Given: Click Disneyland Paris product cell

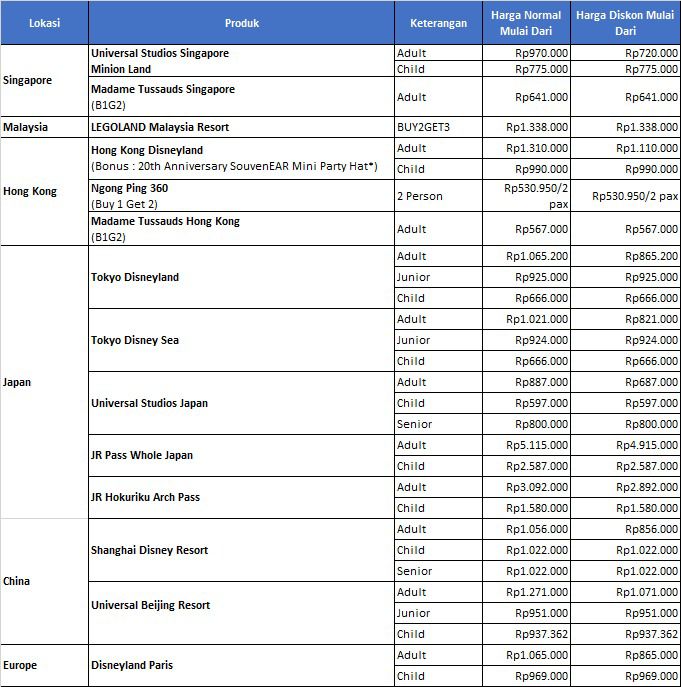Looking at the screenshot, I should pyautogui.click(x=241, y=665).
